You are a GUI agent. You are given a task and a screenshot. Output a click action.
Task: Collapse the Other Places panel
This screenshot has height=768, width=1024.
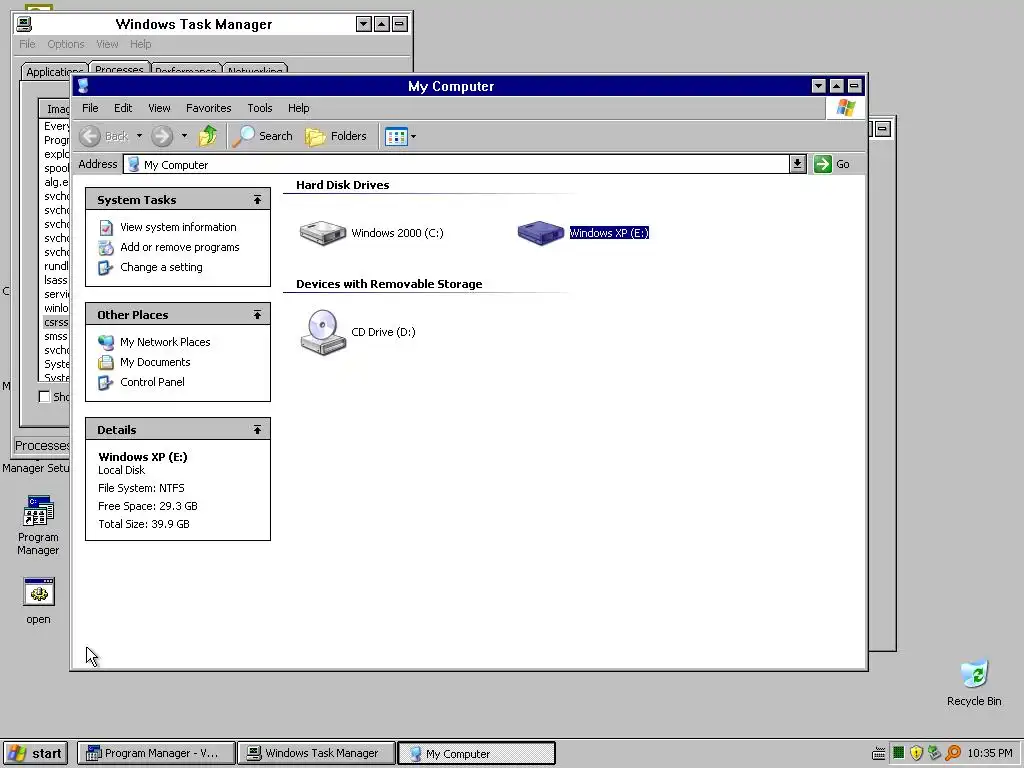tap(257, 315)
